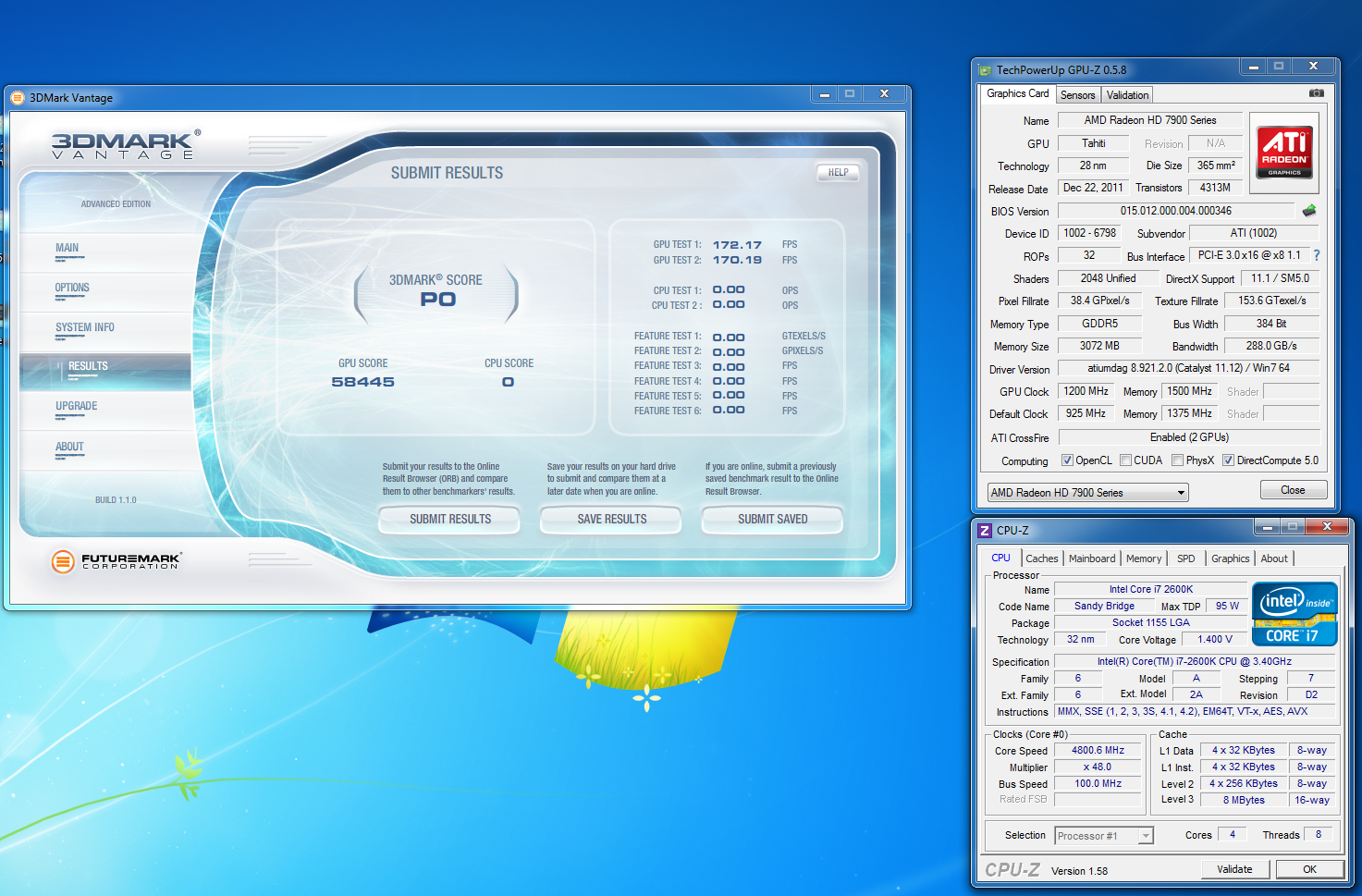
Task: Click the Memory clock 1500 MHz field
Action: coord(1189,391)
